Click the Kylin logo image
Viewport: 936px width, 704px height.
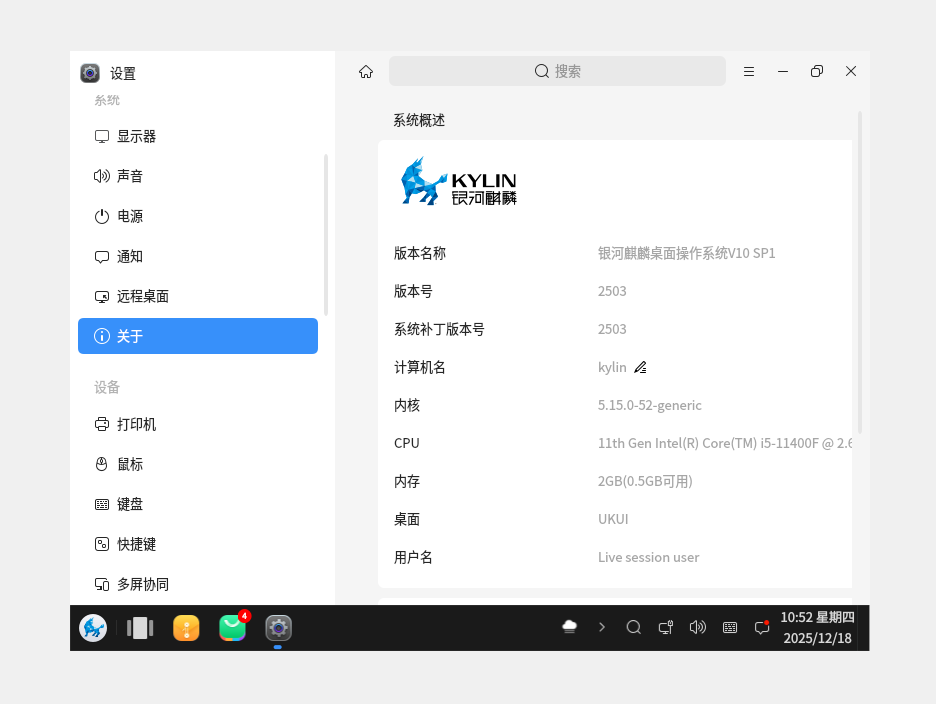[458, 182]
